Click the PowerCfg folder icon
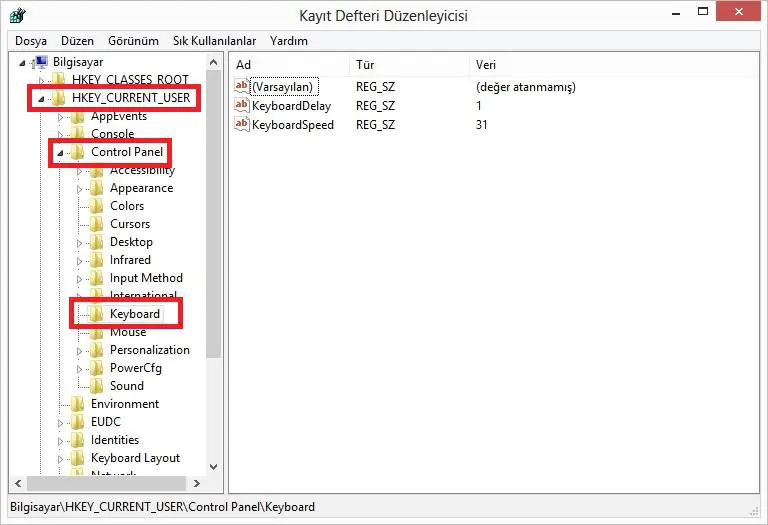768x525 pixels. (x=96, y=368)
